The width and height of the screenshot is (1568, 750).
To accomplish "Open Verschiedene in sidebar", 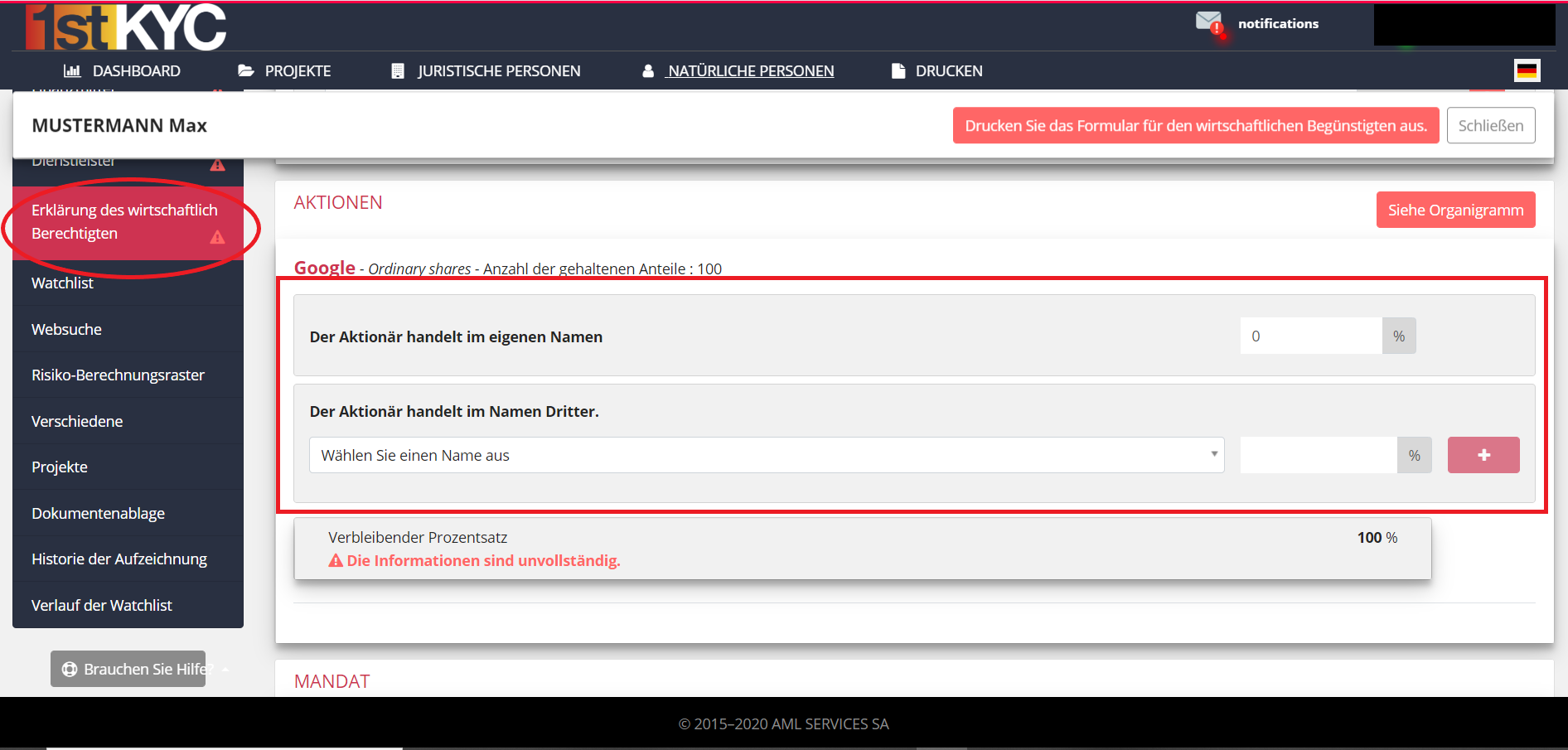I will (128, 421).
